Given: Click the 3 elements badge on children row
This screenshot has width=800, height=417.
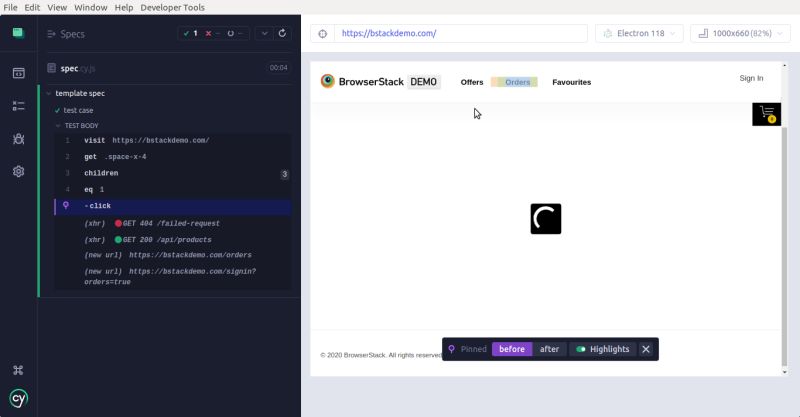Looking at the screenshot, I should (x=285, y=174).
